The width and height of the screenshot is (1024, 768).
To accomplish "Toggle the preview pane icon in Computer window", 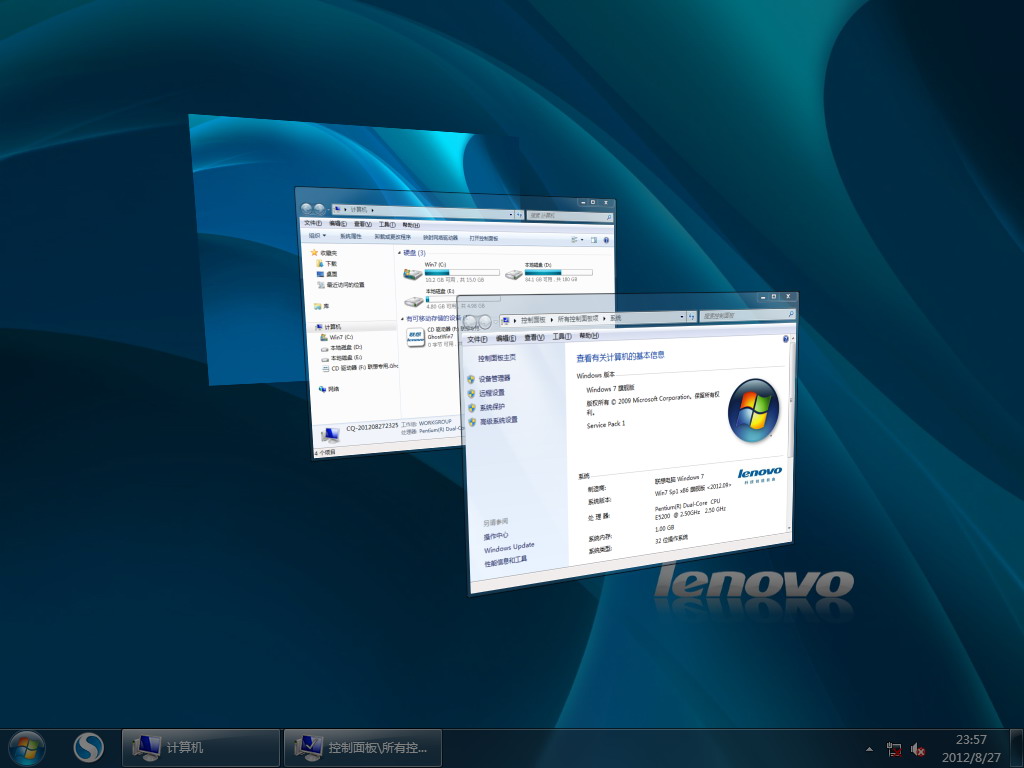I will (594, 240).
